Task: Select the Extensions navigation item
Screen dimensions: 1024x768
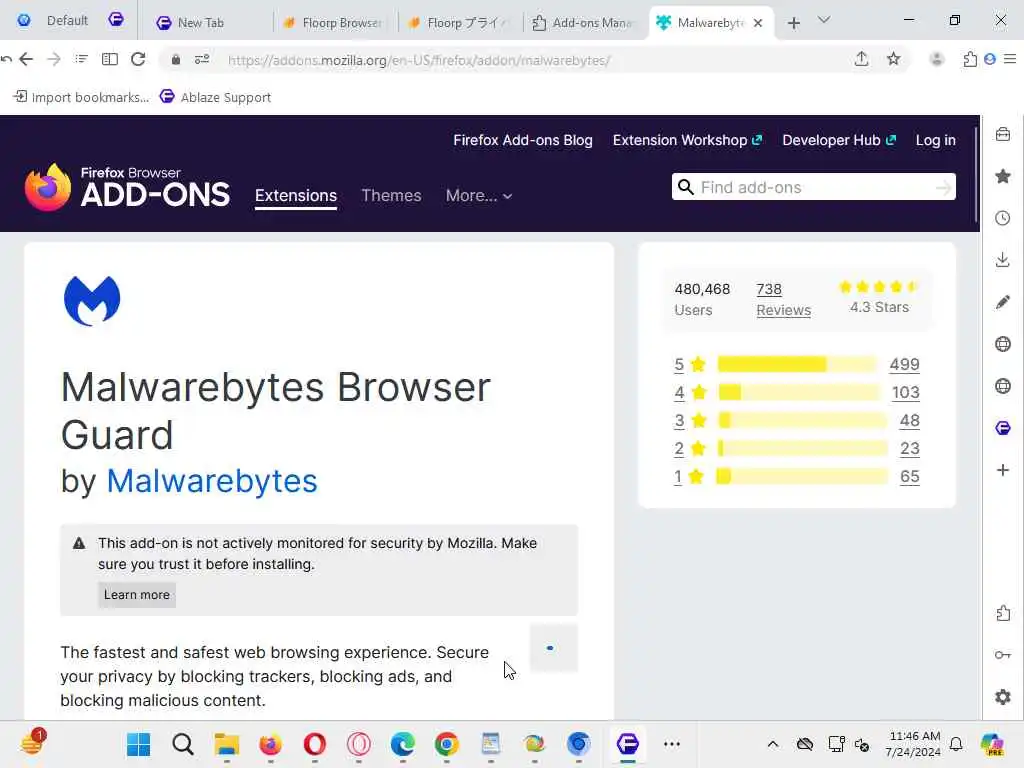Action: 296,195
